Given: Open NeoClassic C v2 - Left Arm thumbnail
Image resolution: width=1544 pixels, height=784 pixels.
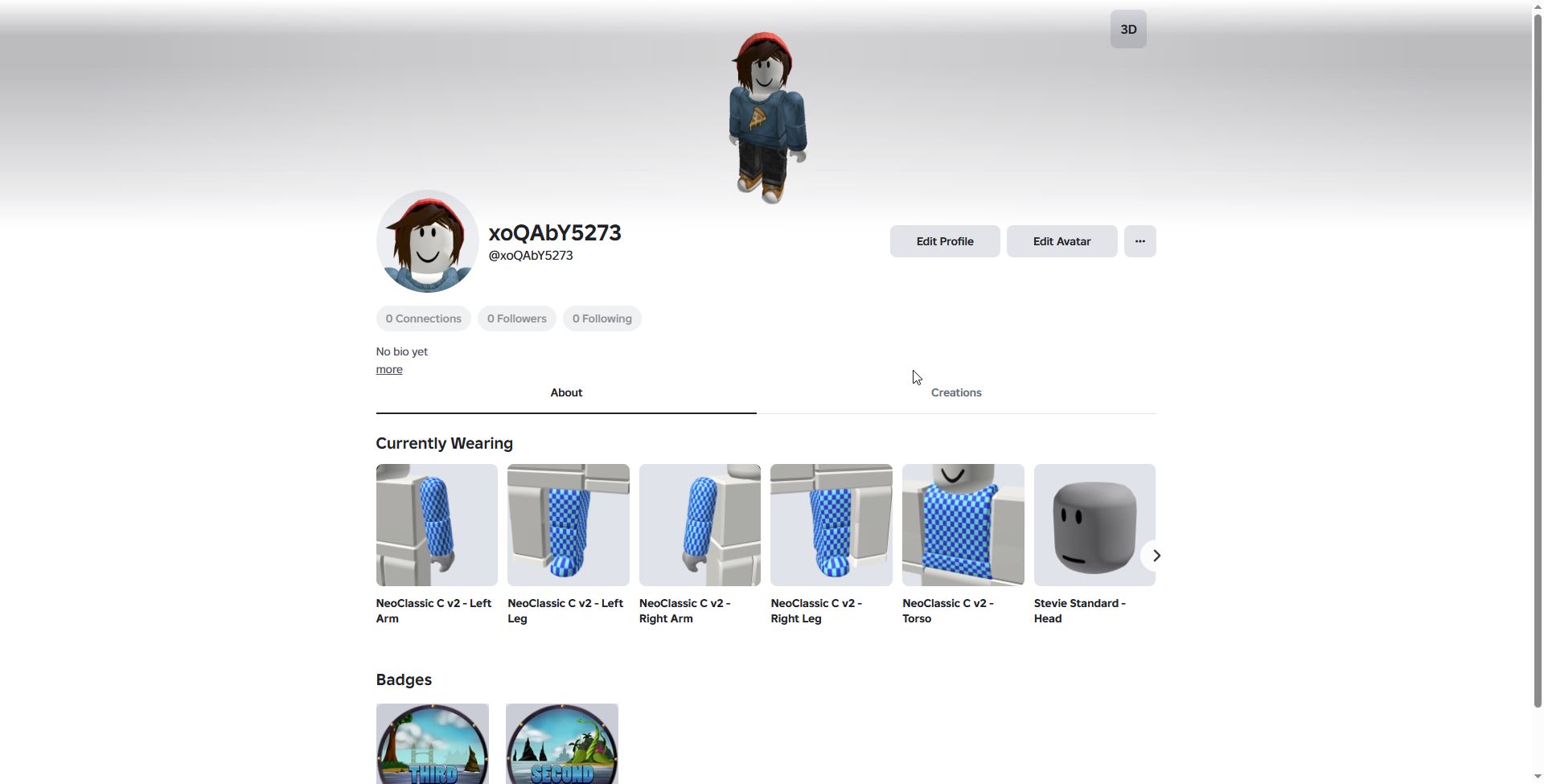Looking at the screenshot, I should pyautogui.click(x=437, y=525).
